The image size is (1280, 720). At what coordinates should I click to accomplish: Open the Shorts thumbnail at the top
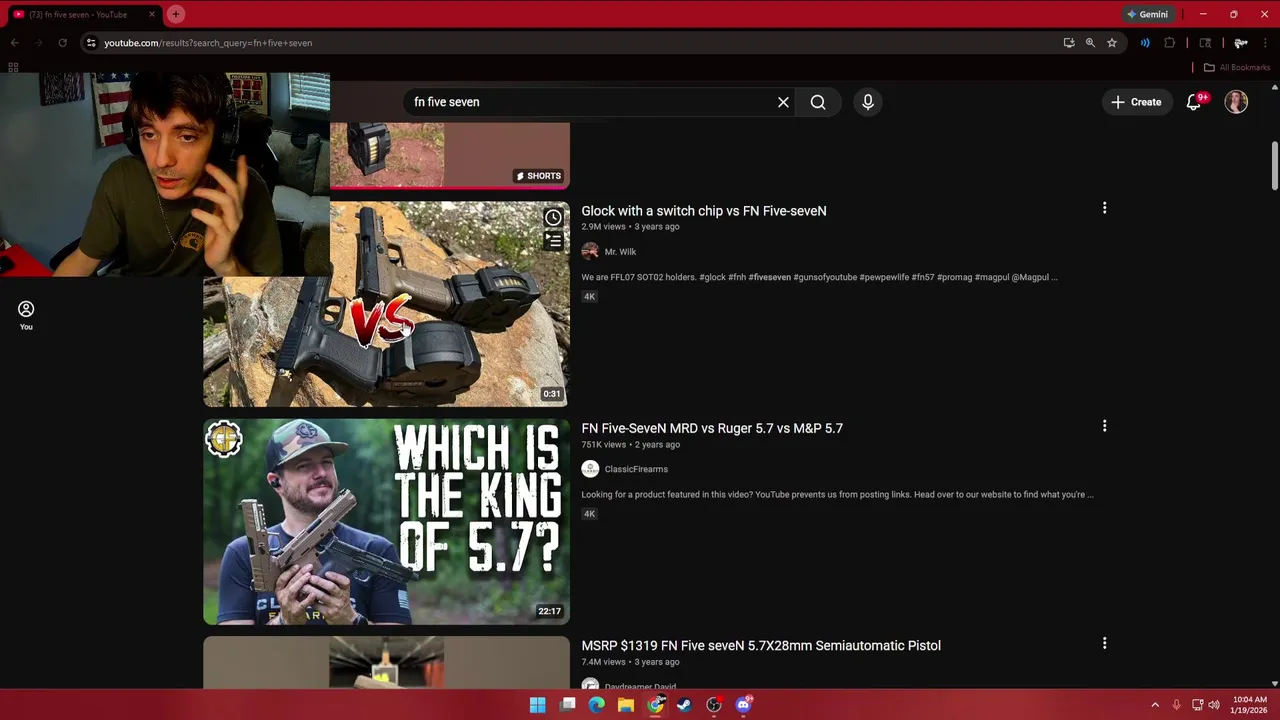[x=449, y=155]
